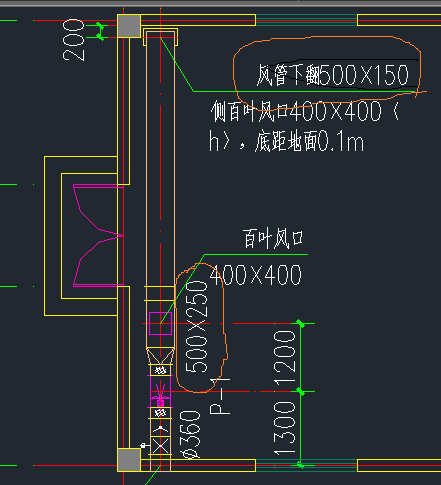Select the annotation 侧百叶风口400X400
The height and width of the screenshot is (485, 441).
click(x=296, y=111)
